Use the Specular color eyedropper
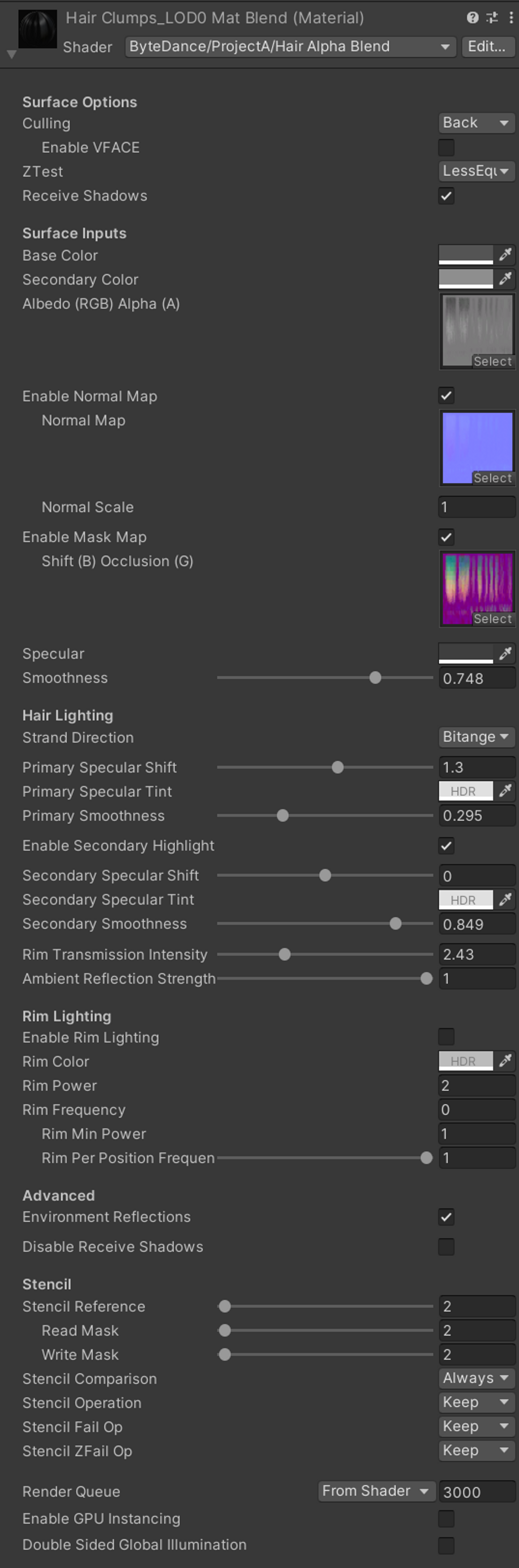519x1568 pixels. (x=505, y=653)
